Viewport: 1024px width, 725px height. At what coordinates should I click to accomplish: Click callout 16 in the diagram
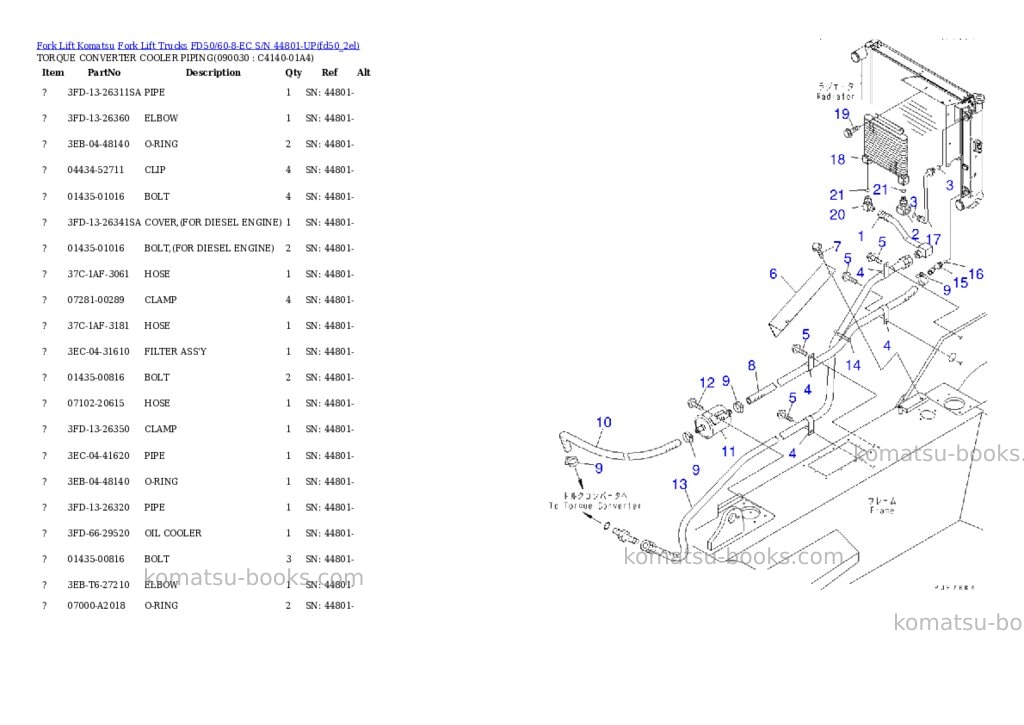976,274
